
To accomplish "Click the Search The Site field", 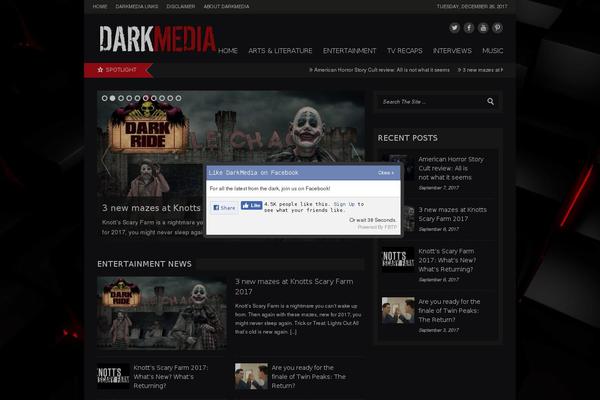I will point(432,102).
